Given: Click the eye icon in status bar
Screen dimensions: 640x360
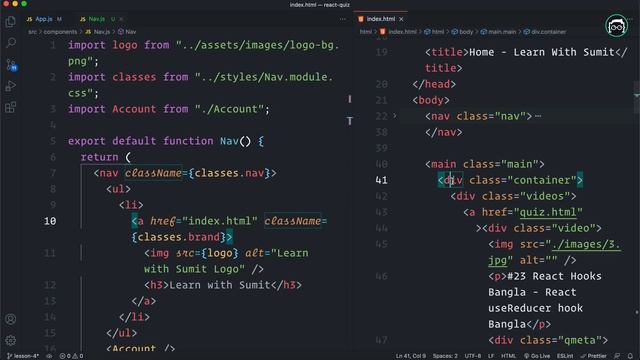Looking at the screenshot, I should 49,356.
